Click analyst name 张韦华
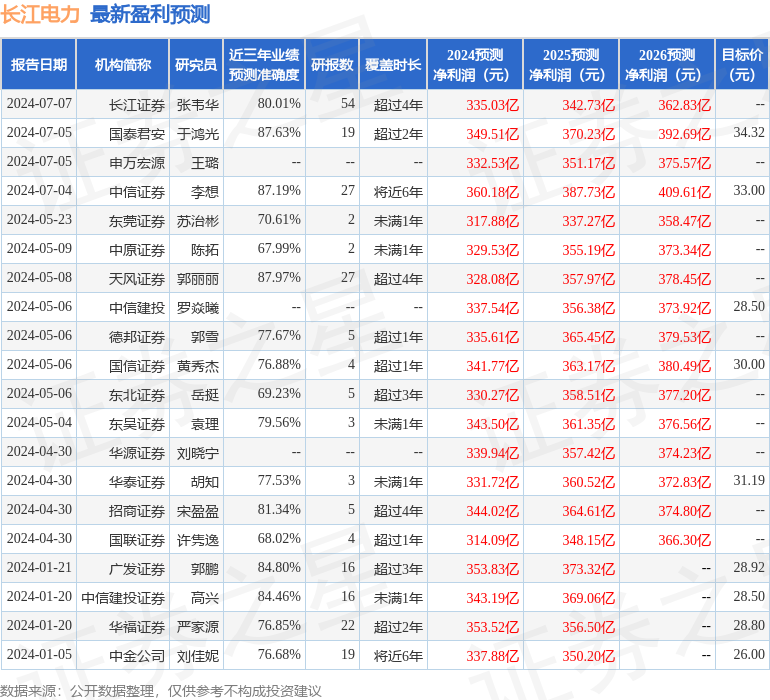 (198, 105)
